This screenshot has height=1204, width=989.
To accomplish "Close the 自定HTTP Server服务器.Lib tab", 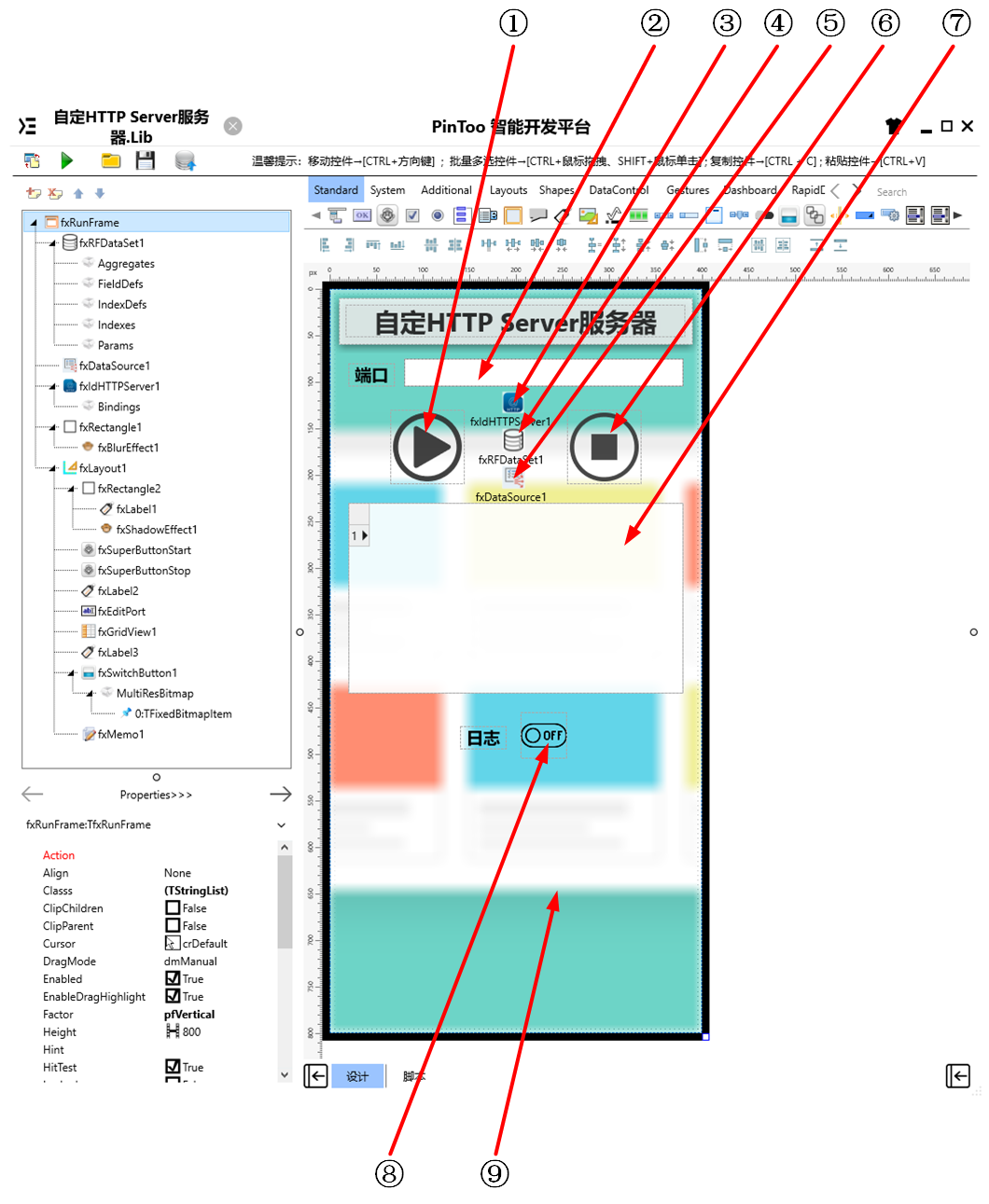I will pyautogui.click(x=233, y=126).
